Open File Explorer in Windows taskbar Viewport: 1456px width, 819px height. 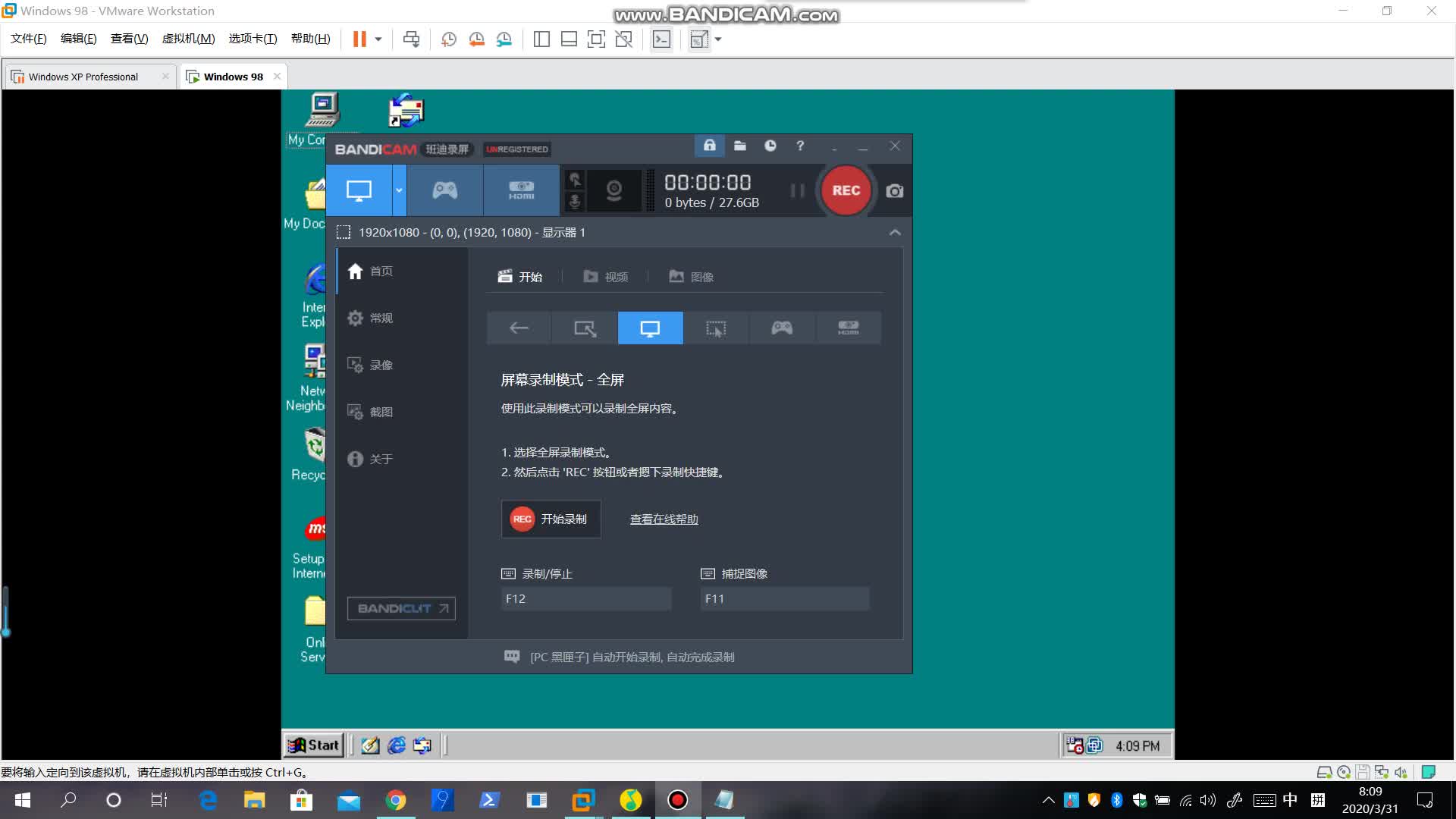tap(255, 800)
